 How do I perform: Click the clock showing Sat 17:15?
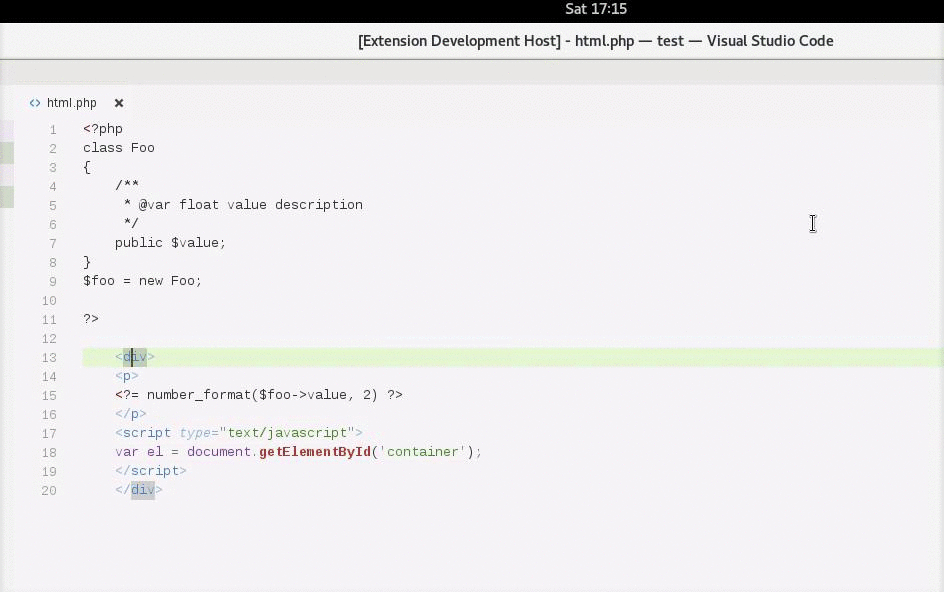click(596, 9)
